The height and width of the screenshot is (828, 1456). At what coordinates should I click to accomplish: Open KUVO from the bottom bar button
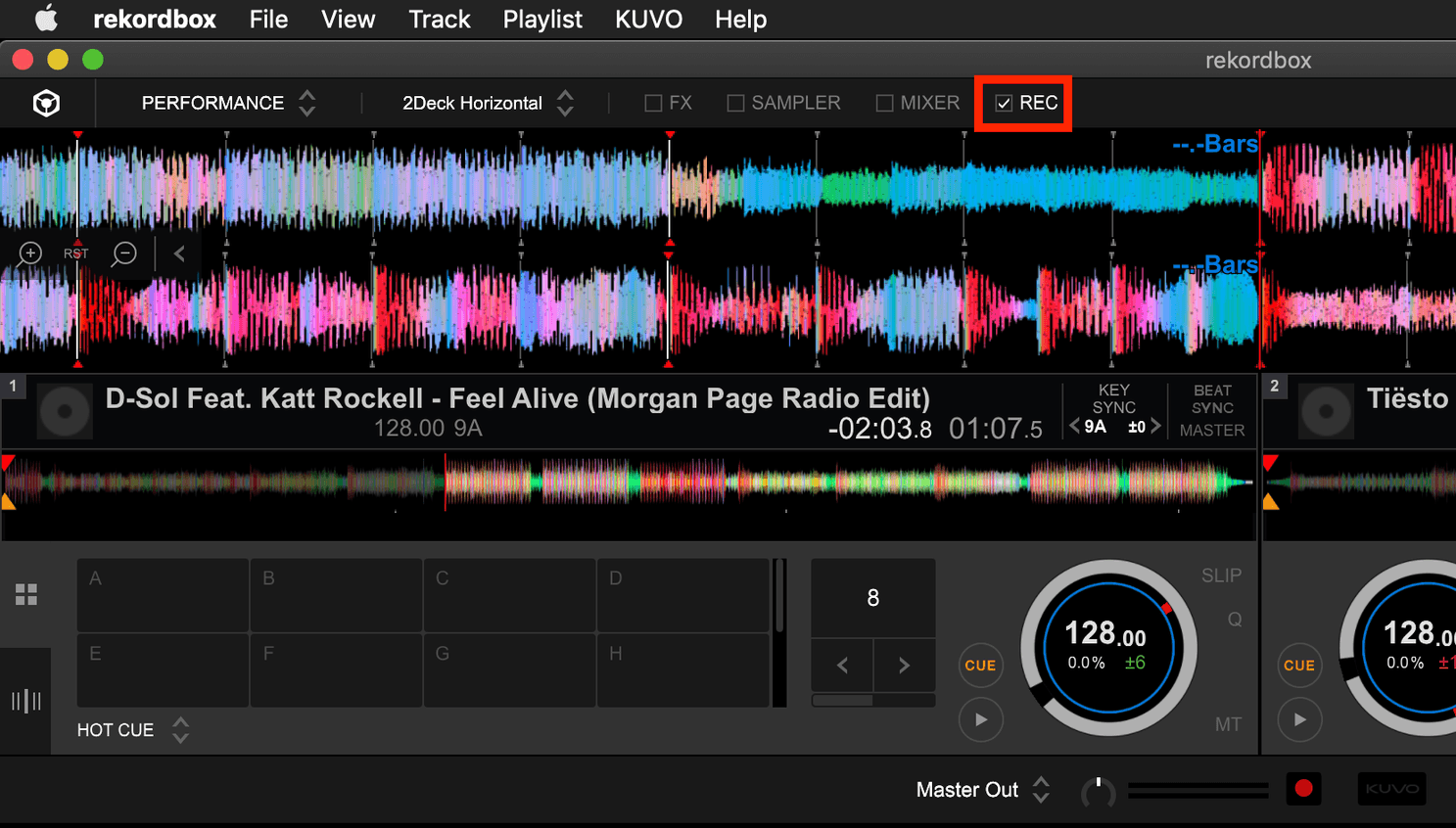tap(1391, 789)
